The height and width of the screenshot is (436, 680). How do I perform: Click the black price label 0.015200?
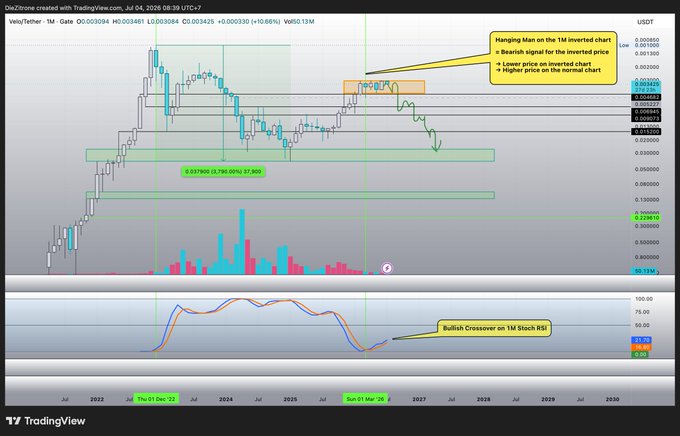click(646, 131)
